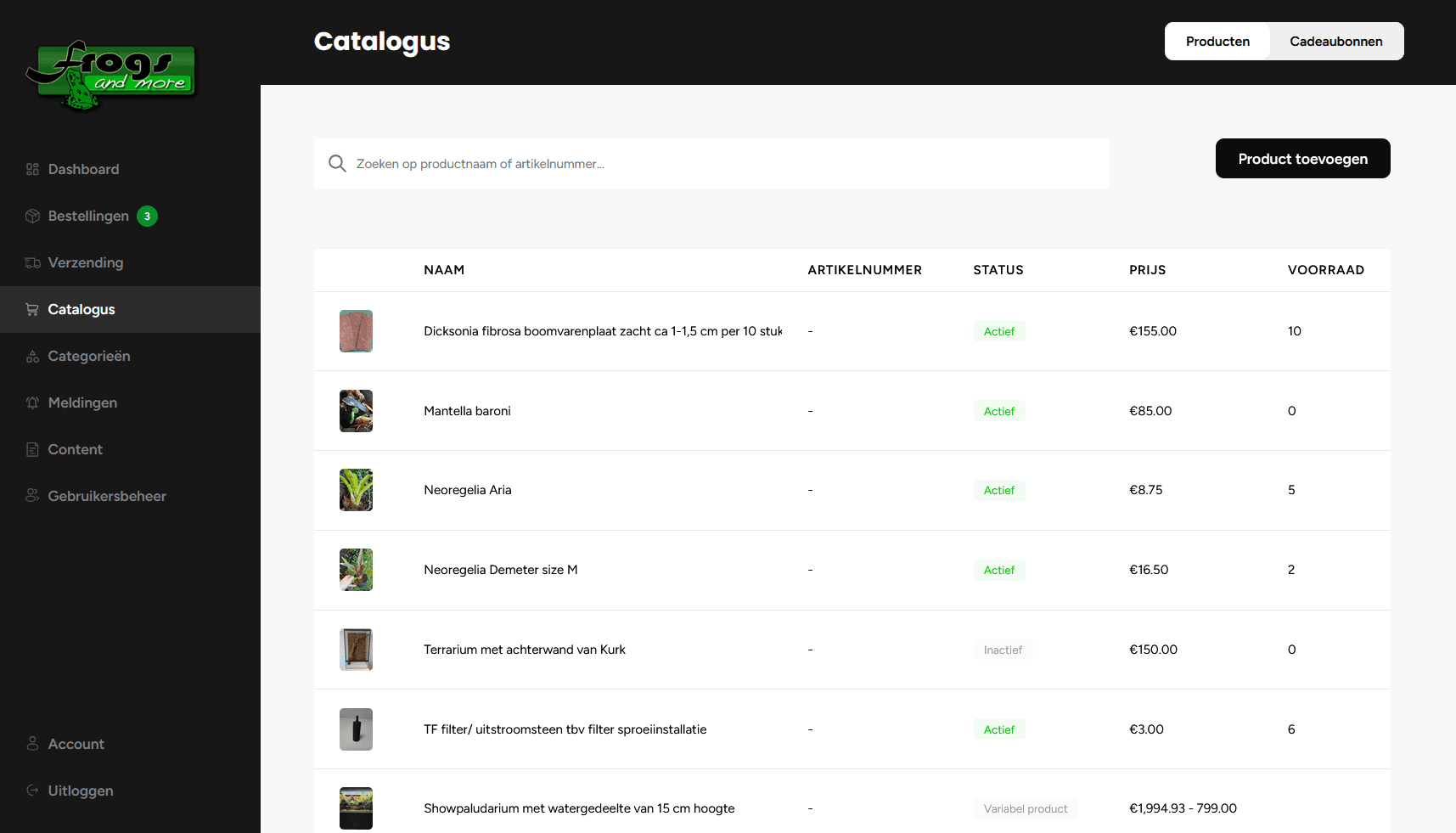Image resolution: width=1456 pixels, height=833 pixels.
Task: Click the Verzending truck icon
Action: point(32,262)
